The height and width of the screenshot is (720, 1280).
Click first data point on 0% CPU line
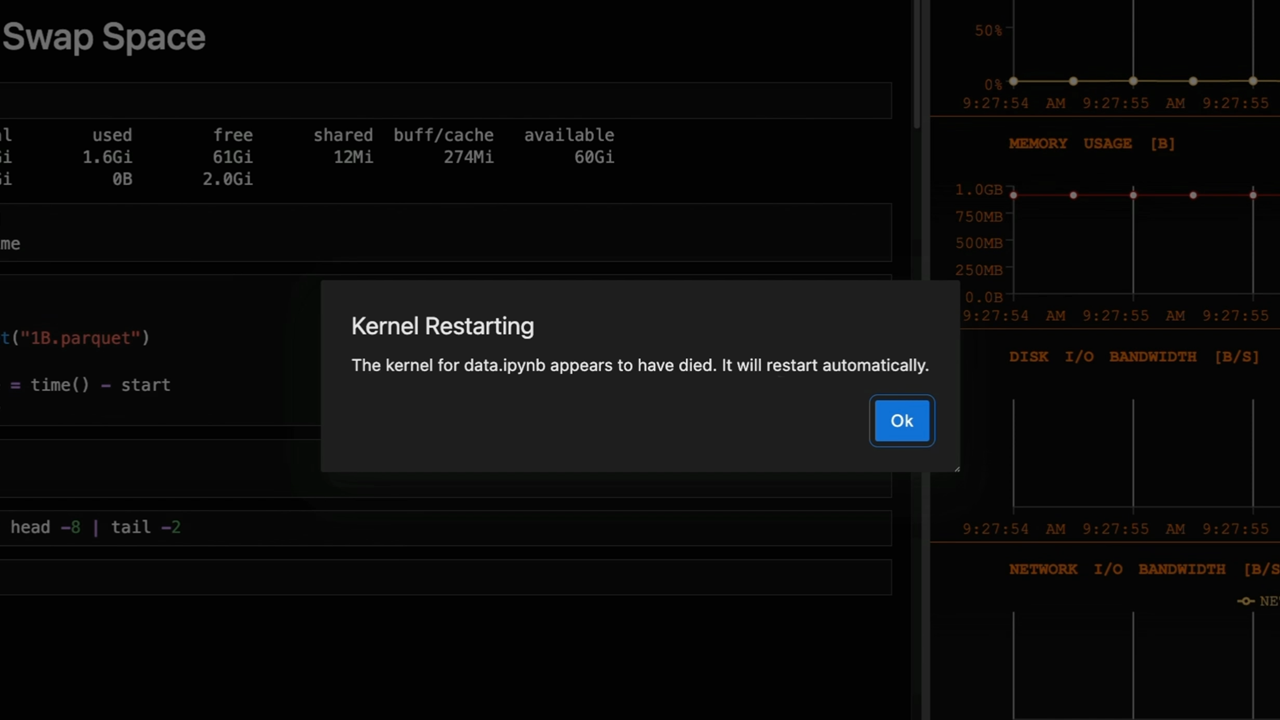(x=1014, y=81)
